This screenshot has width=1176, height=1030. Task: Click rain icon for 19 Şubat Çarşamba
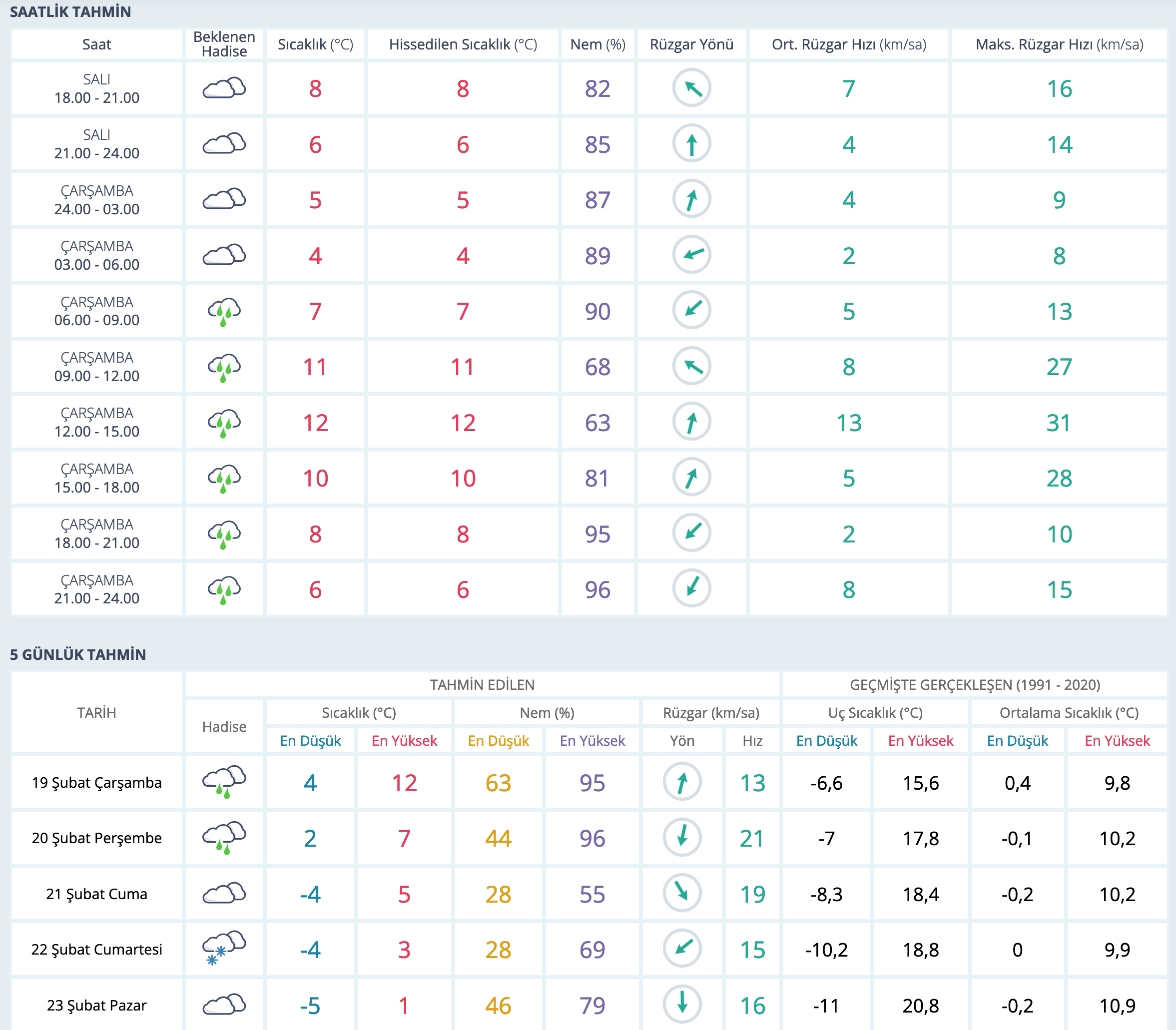coord(224,782)
